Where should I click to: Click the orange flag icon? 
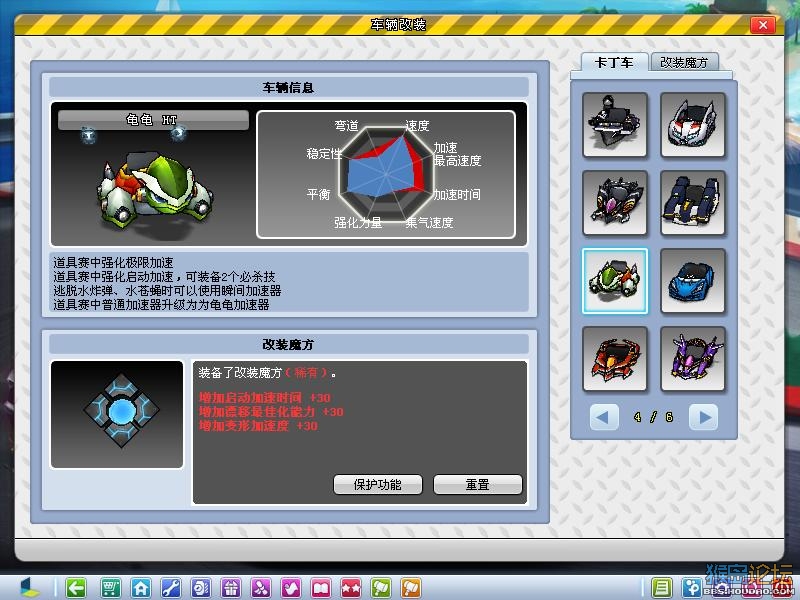[411, 588]
